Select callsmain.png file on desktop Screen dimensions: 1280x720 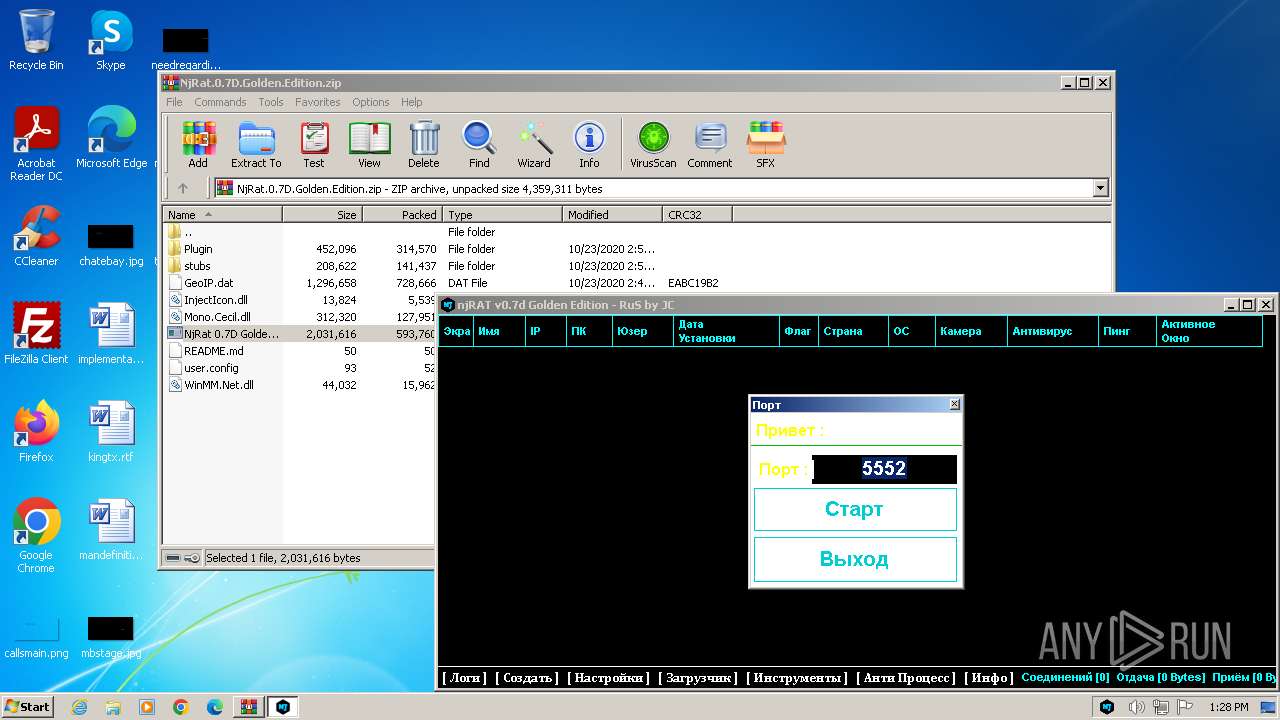[x=36, y=636]
